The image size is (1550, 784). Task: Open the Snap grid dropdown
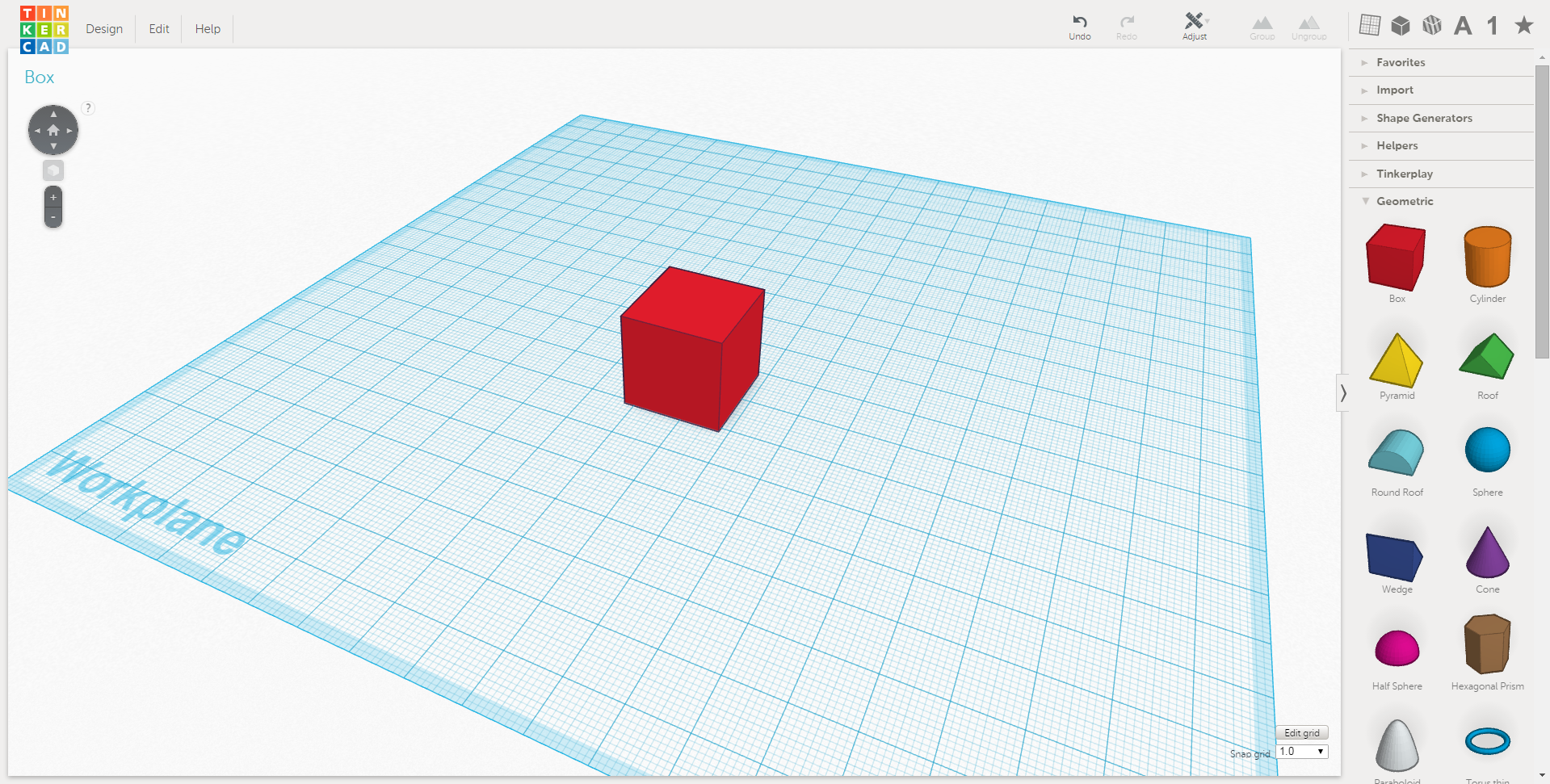pyautogui.click(x=1301, y=751)
